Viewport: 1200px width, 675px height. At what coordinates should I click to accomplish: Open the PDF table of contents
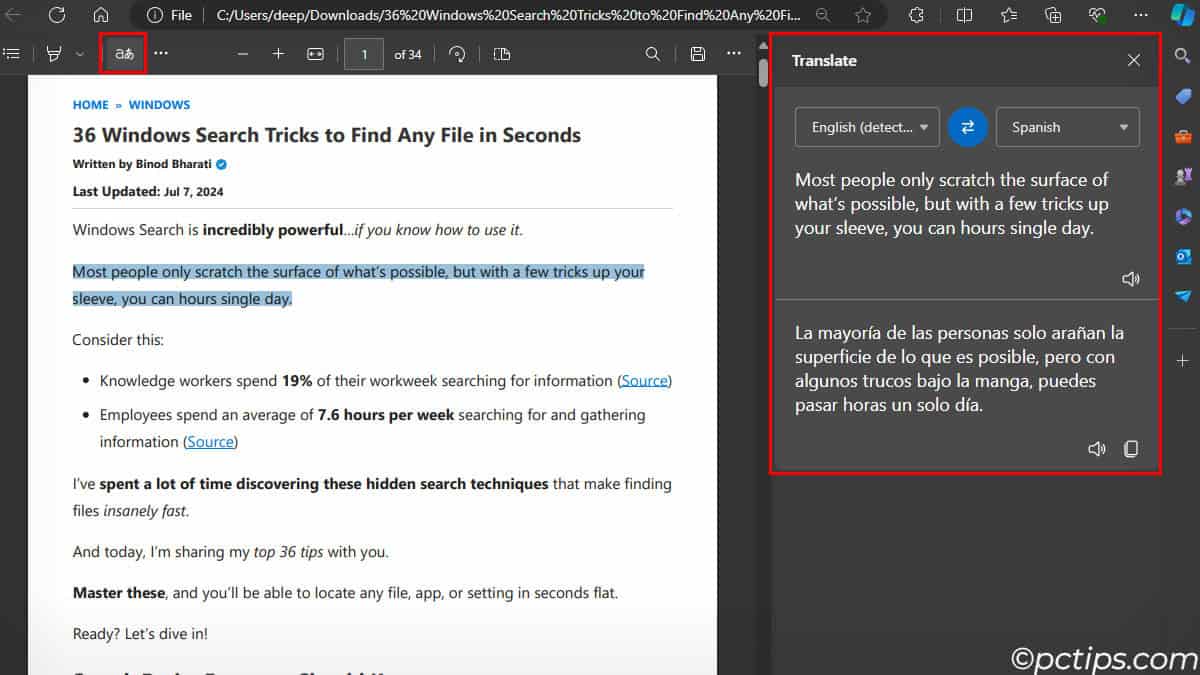(x=12, y=54)
